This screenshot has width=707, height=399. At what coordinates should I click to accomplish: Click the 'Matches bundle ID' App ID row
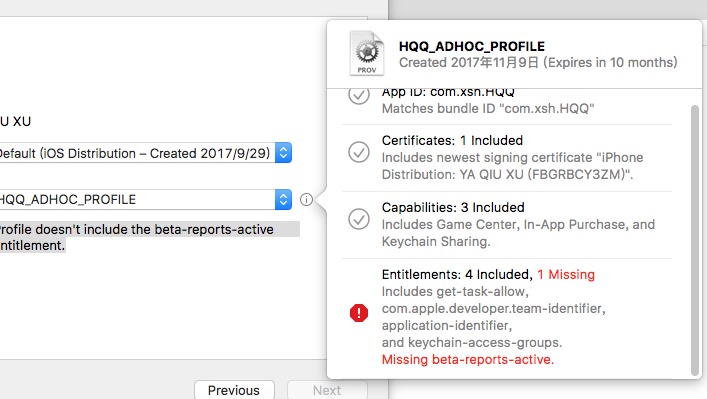[x=507, y=104]
